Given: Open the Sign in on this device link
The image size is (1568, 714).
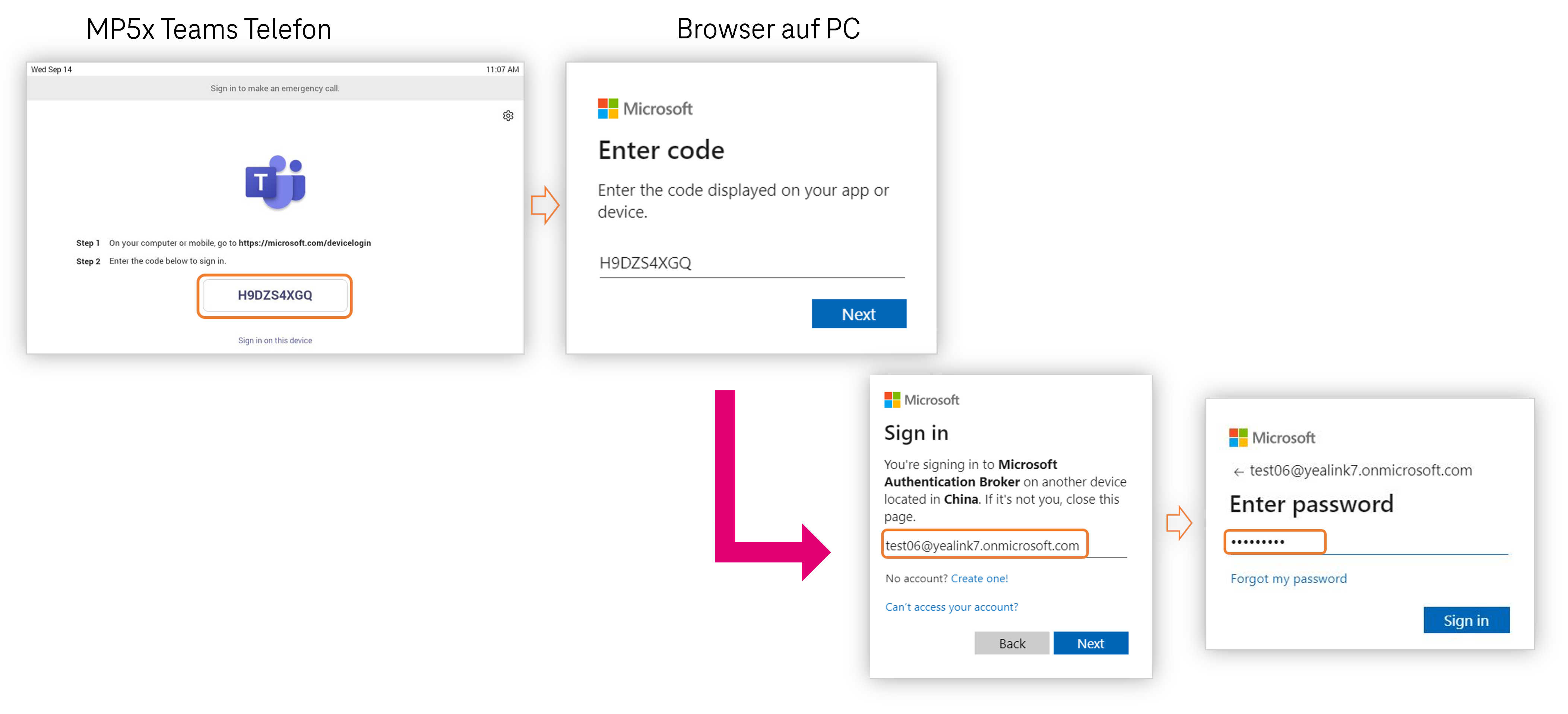Looking at the screenshot, I should point(275,340).
